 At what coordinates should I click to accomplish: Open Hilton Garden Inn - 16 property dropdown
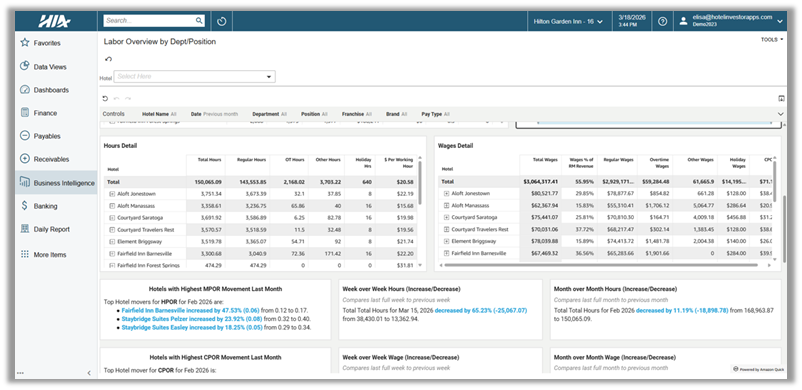coord(568,21)
